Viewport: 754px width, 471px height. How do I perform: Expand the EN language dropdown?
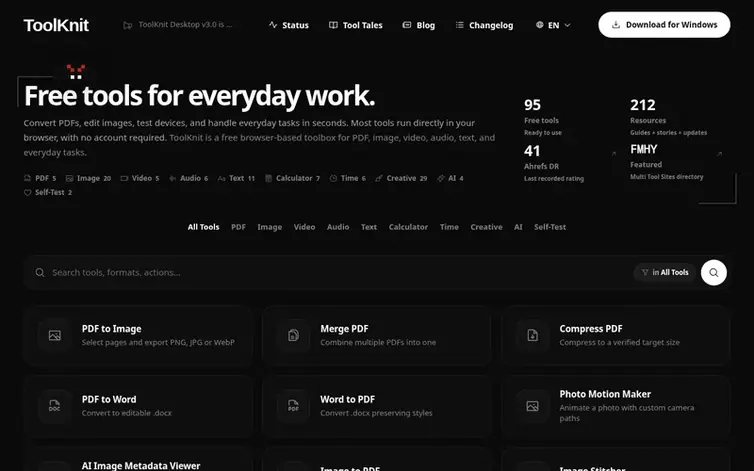pyautogui.click(x=553, y=25)
